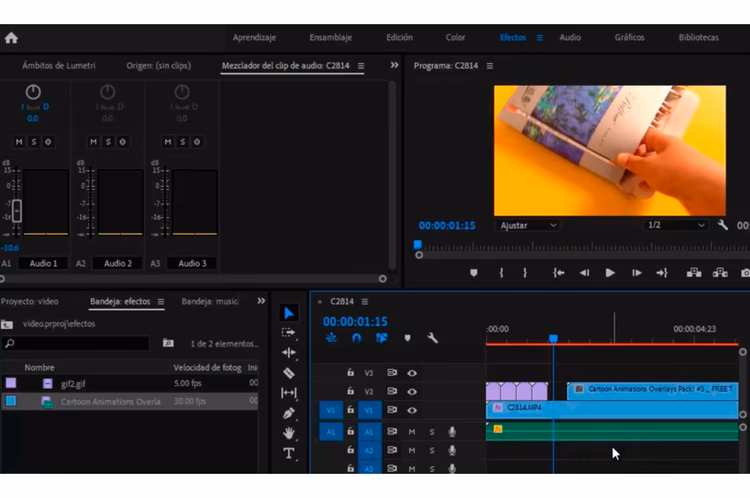The height and width of the screenshot is (498, 750).
Task: Open program monitor wrench settings
Action: 723,225
